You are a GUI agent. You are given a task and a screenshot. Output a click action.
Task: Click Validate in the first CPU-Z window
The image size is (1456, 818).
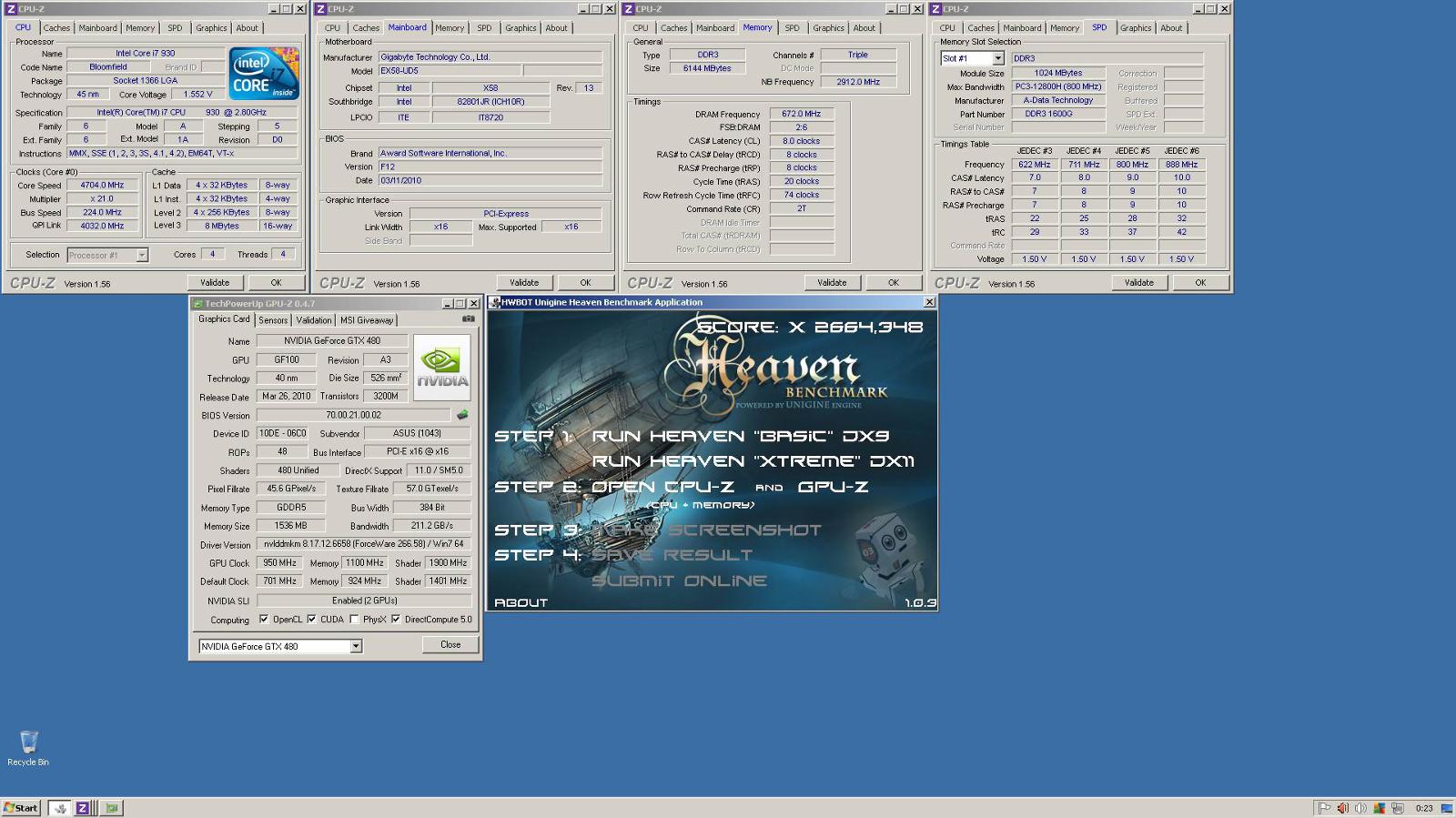[215, 282]
